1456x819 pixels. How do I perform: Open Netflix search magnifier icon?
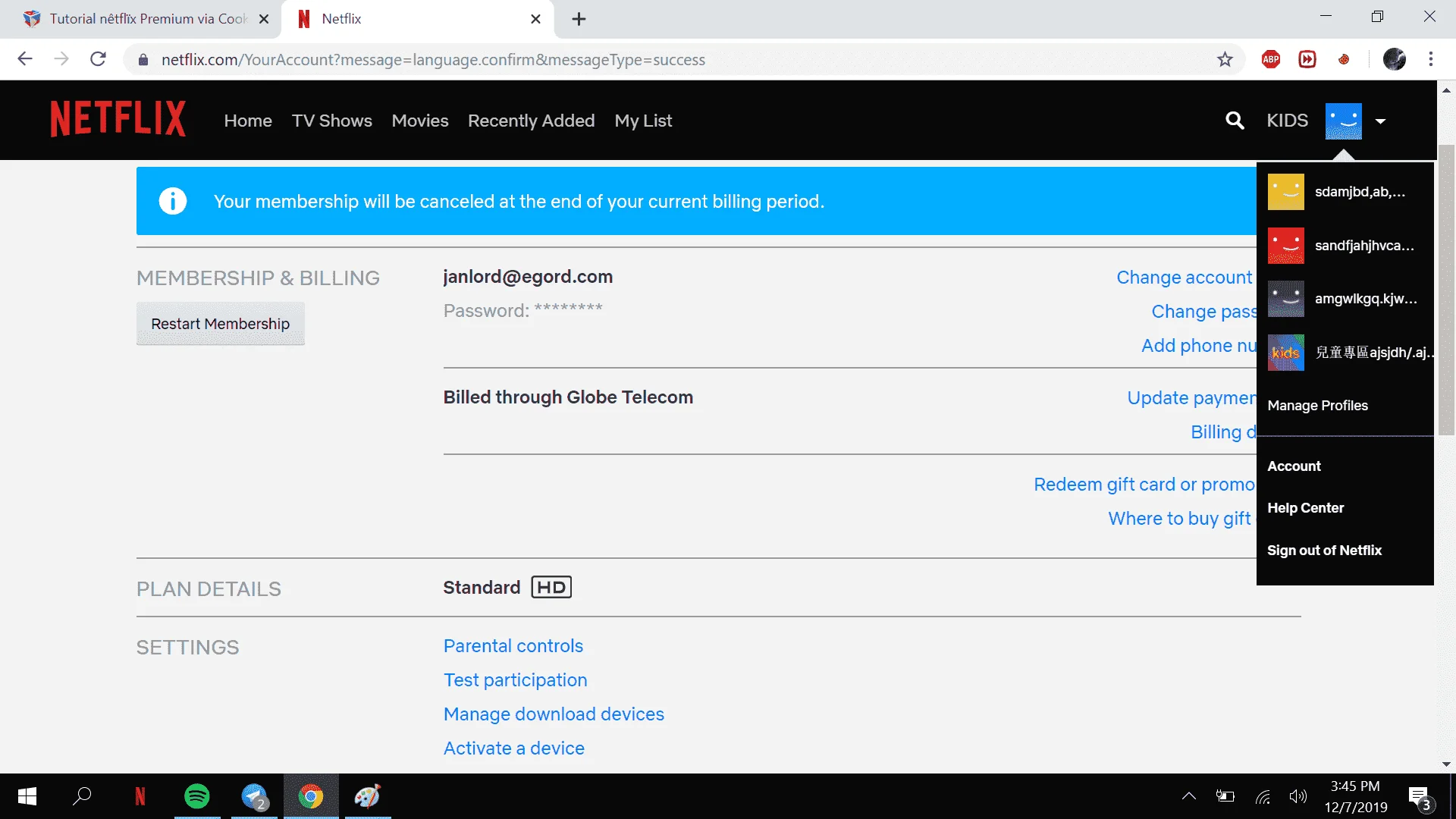pyautogui.click(x=1235, y=121)
